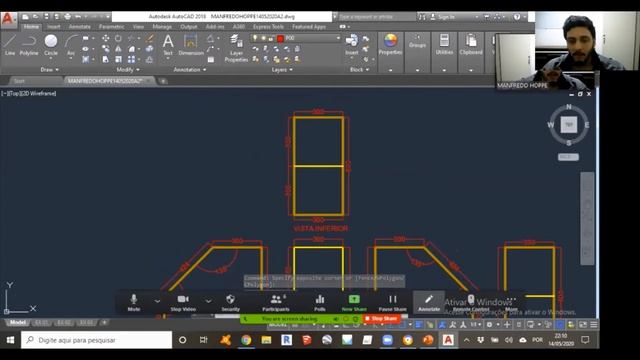Screen dimensions: 640x360
Task: Click the Plot print icon in quick access toolbar
Action: pyautogui.click(x=67, y=17)
